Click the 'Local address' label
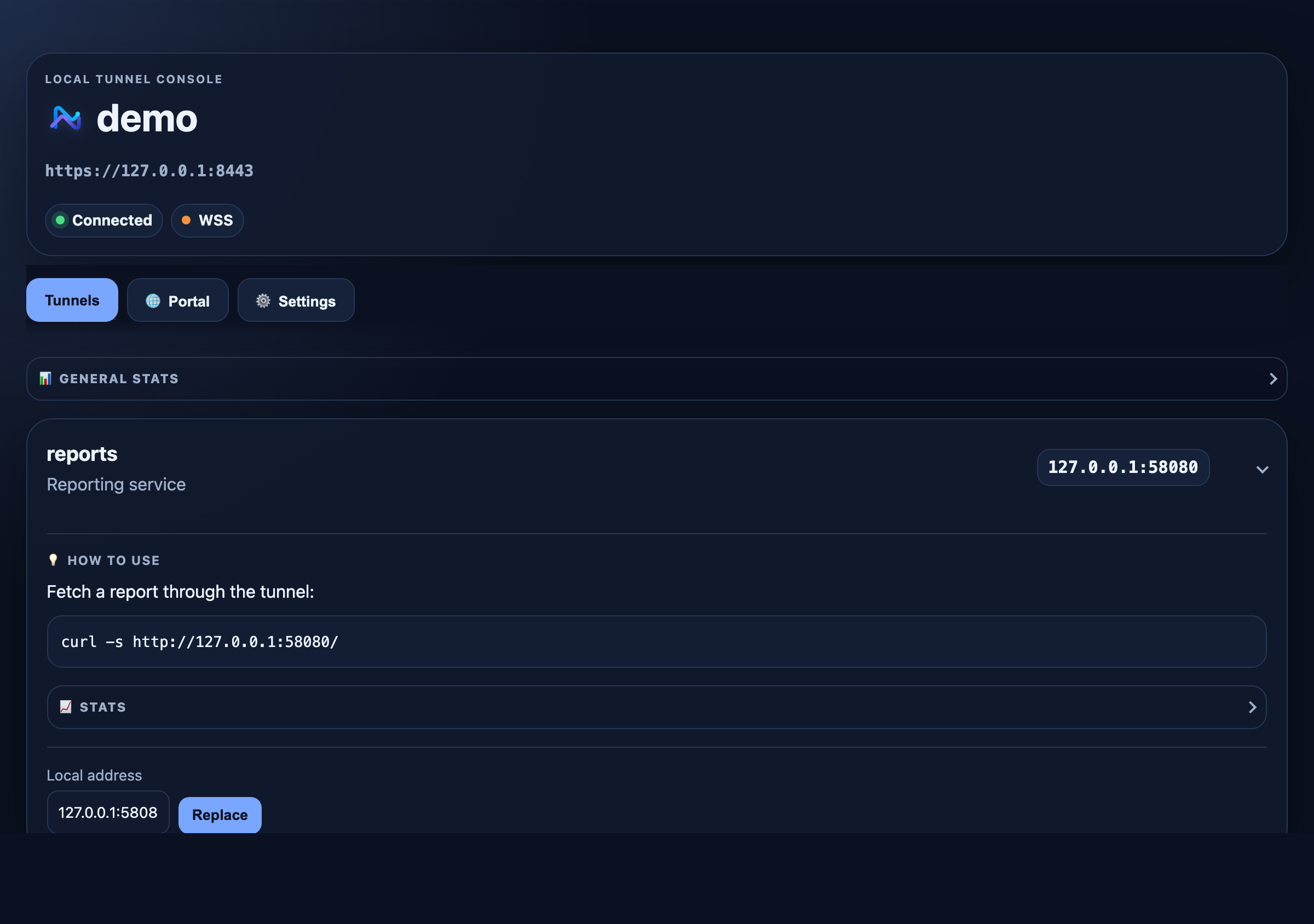The width and height of the screenshot is (1314, 924). (94, 775)
